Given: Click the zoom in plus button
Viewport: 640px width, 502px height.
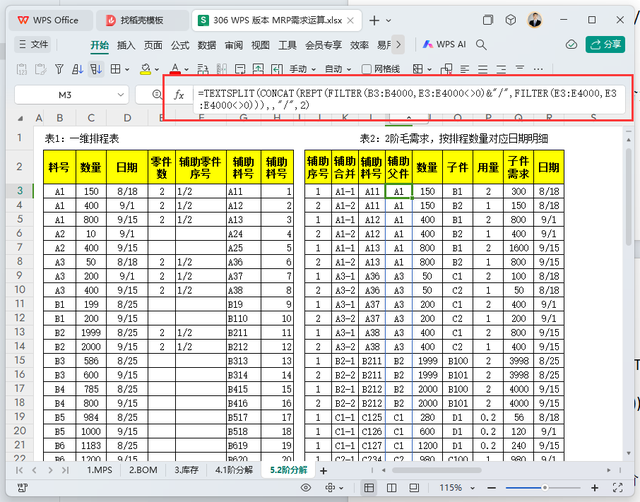Looking at the screenshot, I should tap(595, 488).
